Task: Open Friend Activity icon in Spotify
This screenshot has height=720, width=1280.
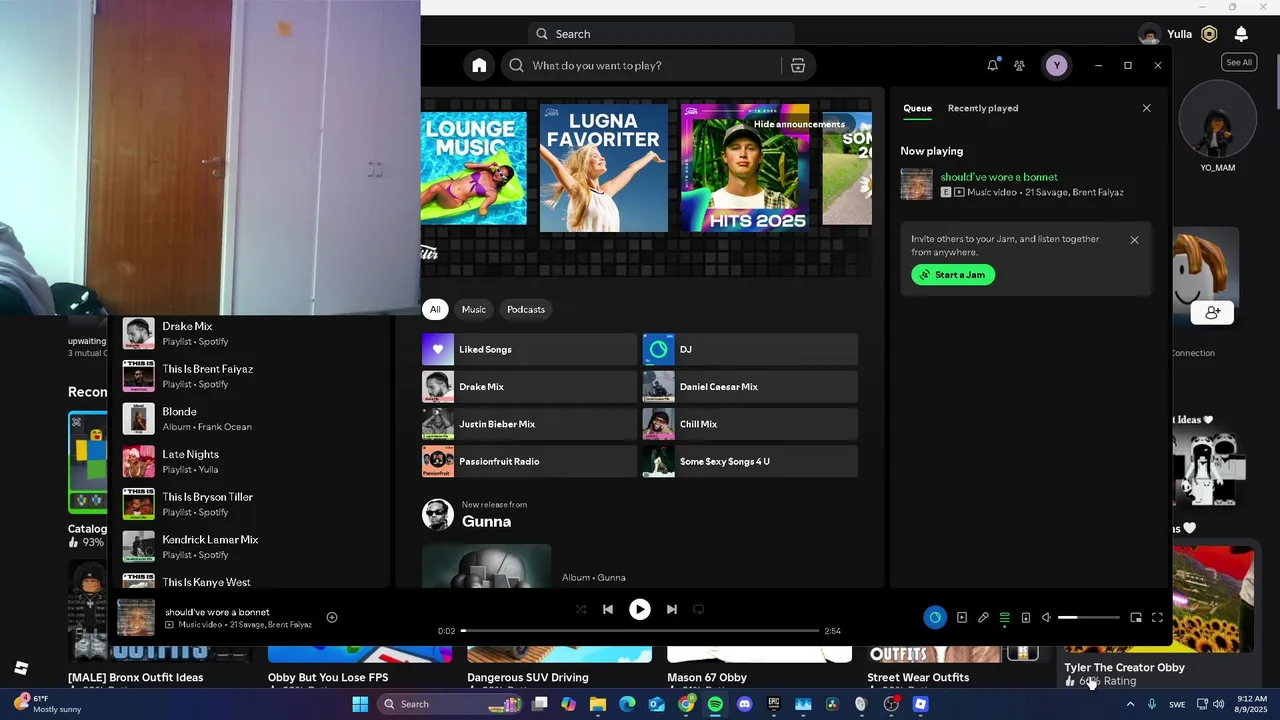Action: point(1019,65)
